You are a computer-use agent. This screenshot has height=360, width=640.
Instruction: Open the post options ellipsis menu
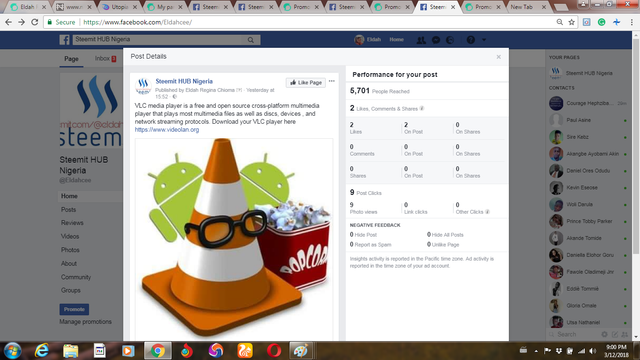click(x=332, y=81)
